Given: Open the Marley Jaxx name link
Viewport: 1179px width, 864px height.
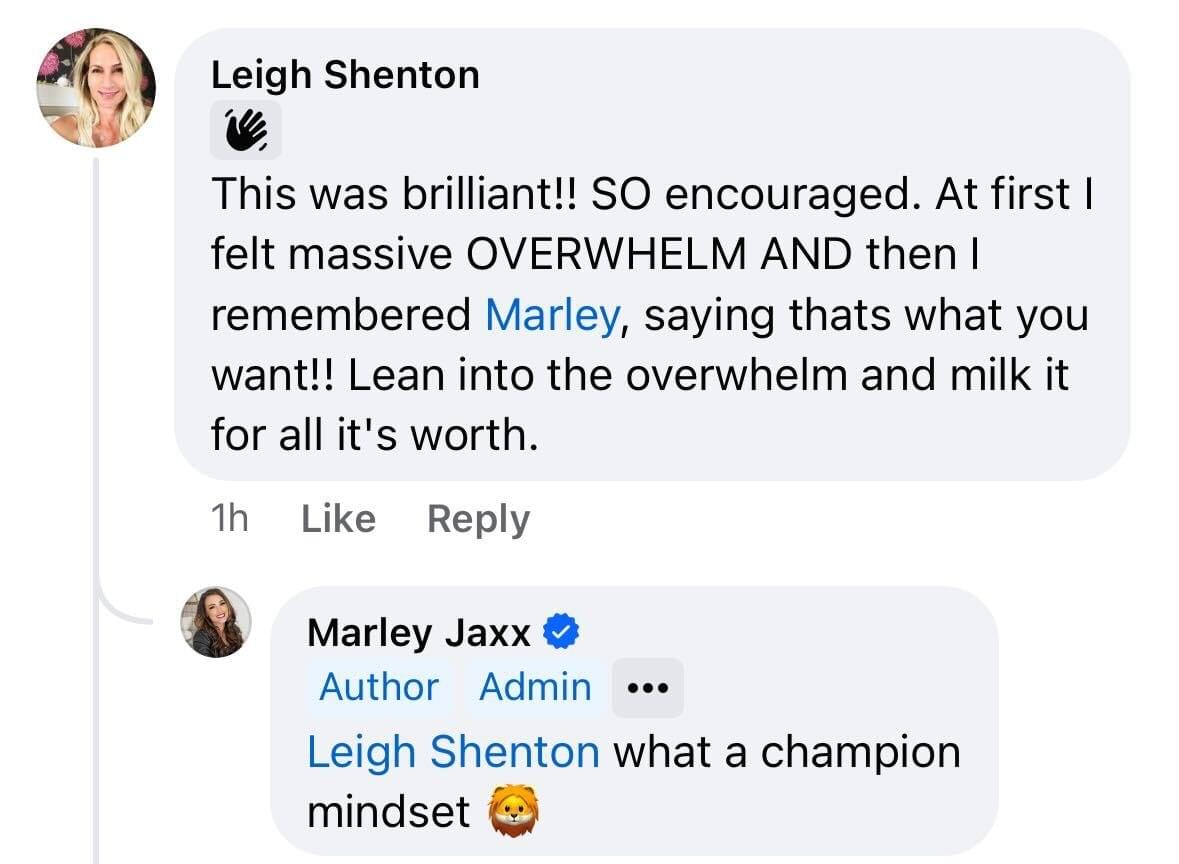Looking at the screenshot, I should click(x=418, y=632).
